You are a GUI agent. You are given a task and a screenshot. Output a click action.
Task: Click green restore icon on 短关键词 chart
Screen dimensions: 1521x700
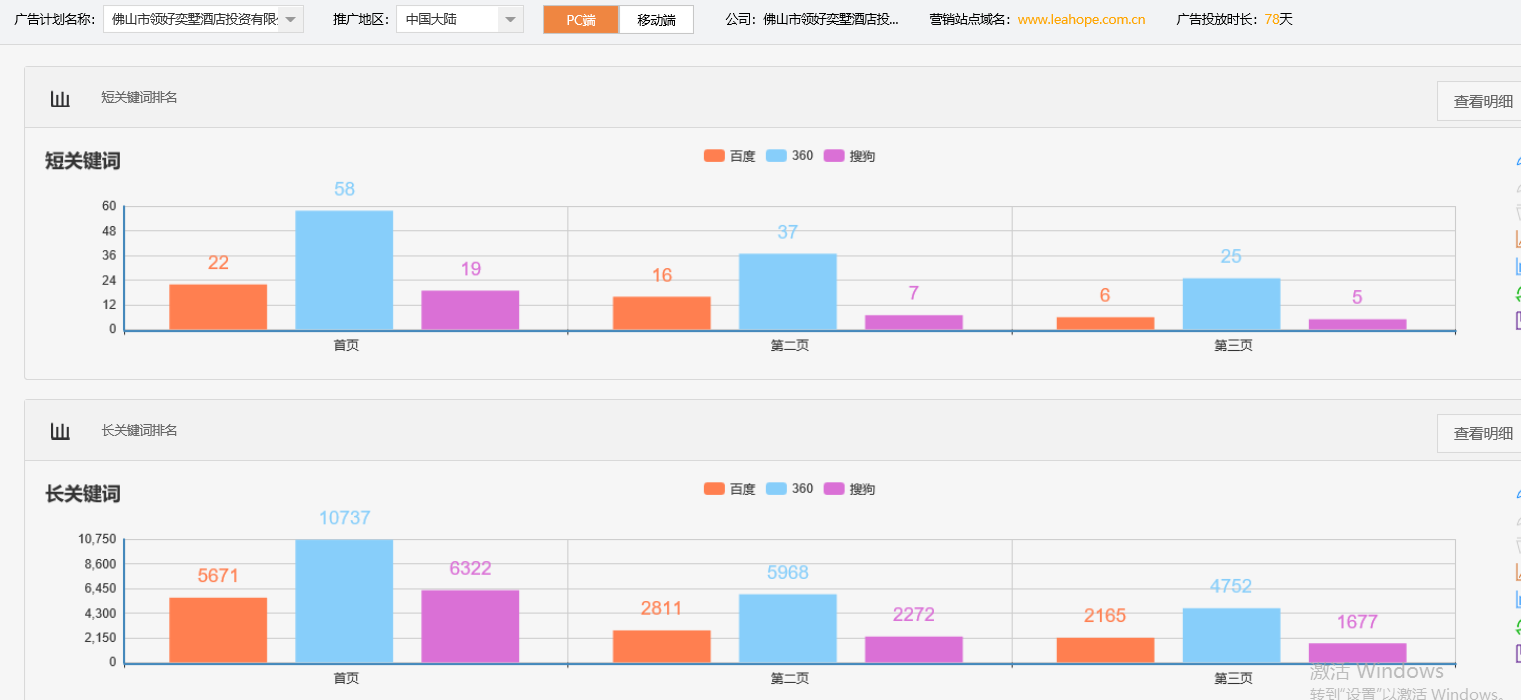[1517, 293]
